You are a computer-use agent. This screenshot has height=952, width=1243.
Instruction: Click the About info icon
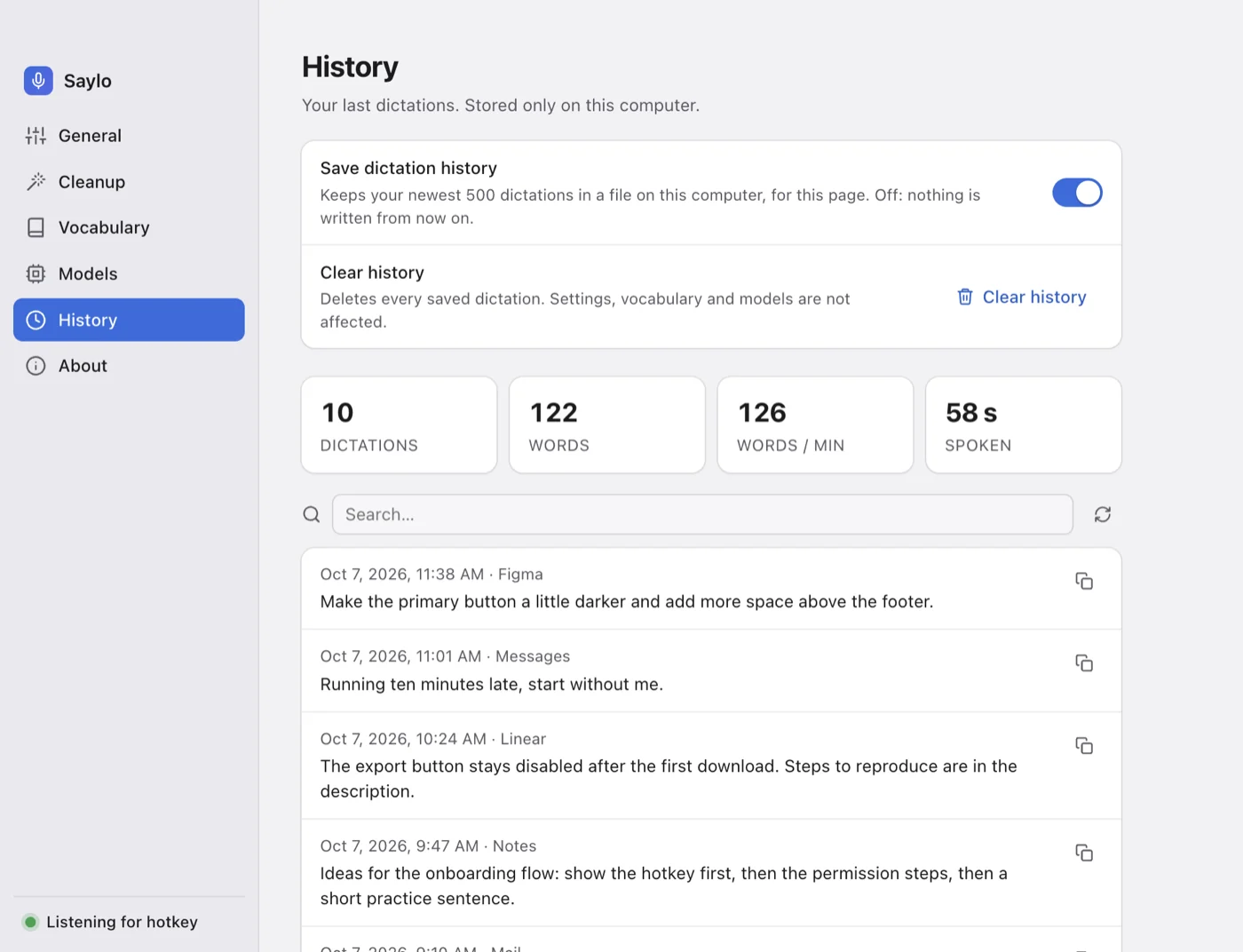coord(36,366)
